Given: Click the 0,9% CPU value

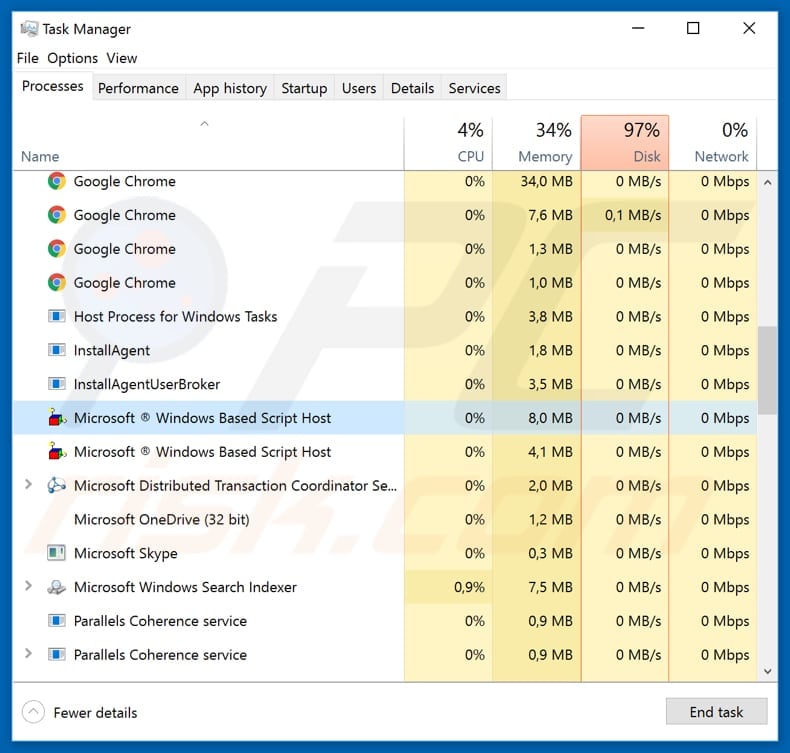Looking at the screenshot, I should pos(469,587).
